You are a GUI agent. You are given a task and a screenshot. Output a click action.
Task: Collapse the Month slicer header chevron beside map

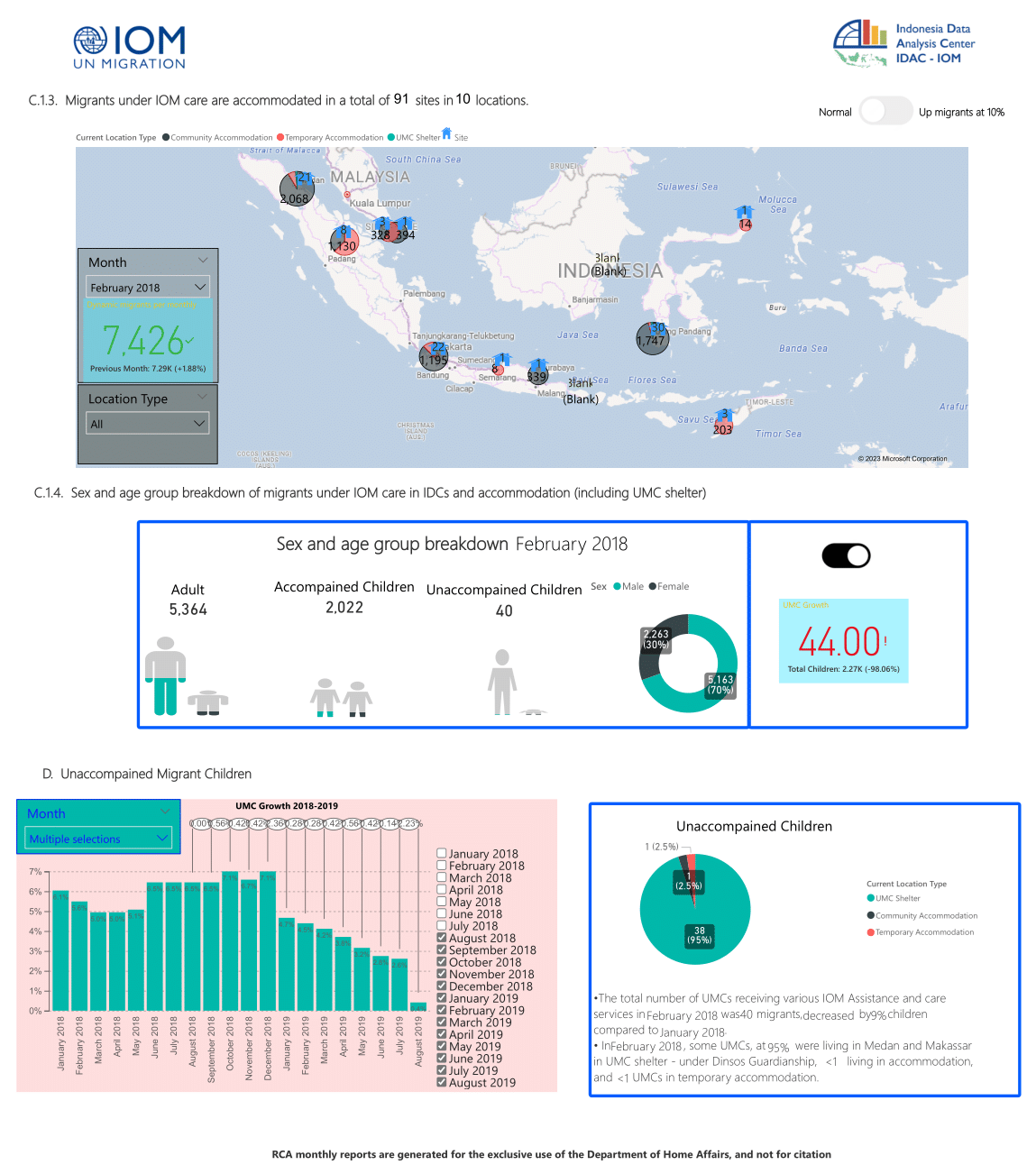pyautogui.click(x=203, y=261)
